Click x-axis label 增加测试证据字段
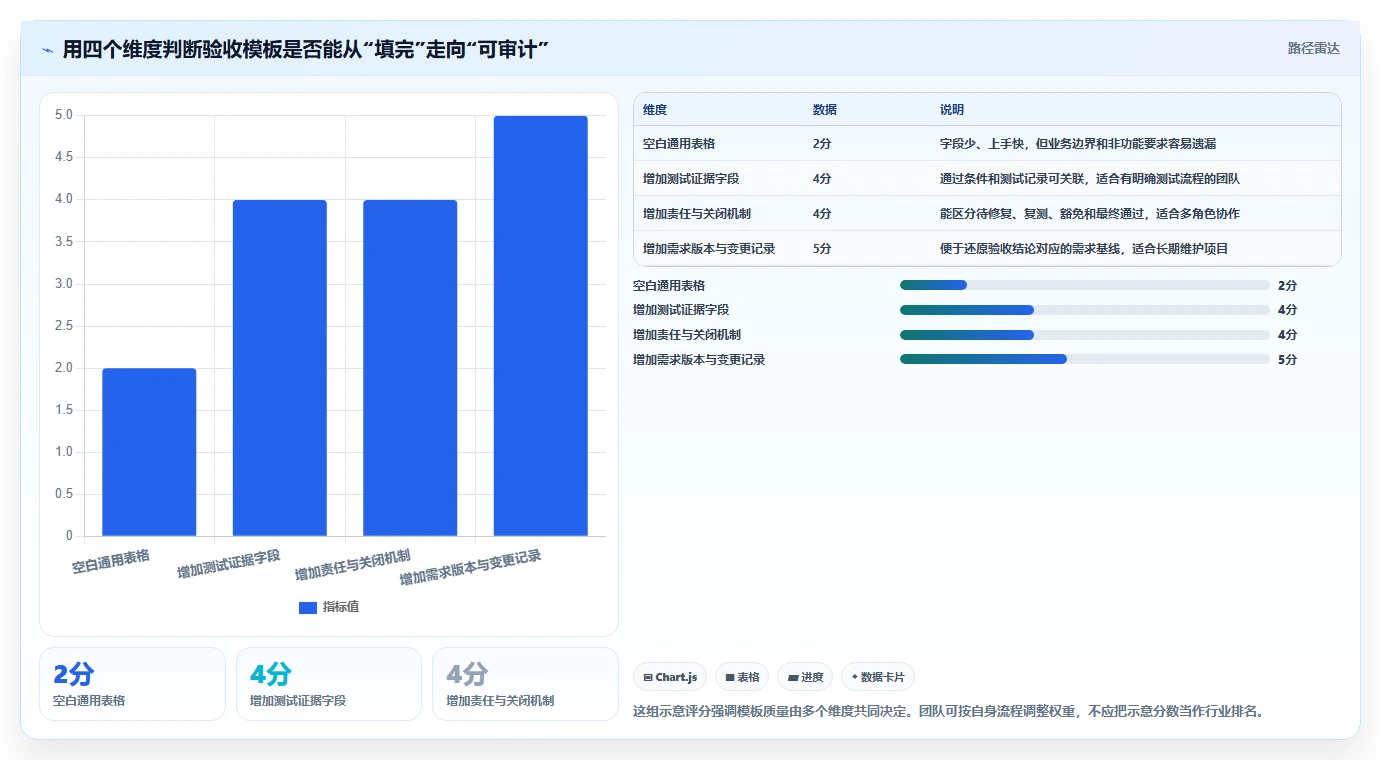The width and height of the screenshot is (1381, 760). click(x=229, y=564)
